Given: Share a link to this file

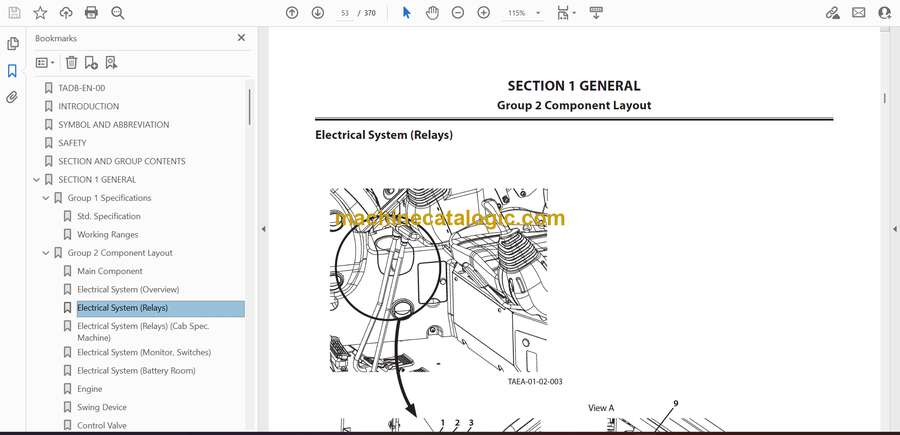Looking at the screenshot, I should 832,13.
